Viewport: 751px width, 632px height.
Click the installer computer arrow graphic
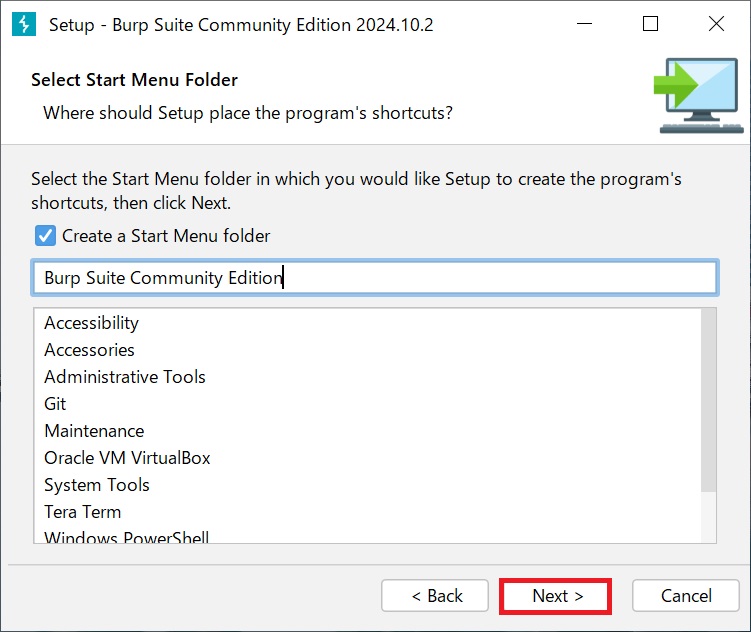698,96
